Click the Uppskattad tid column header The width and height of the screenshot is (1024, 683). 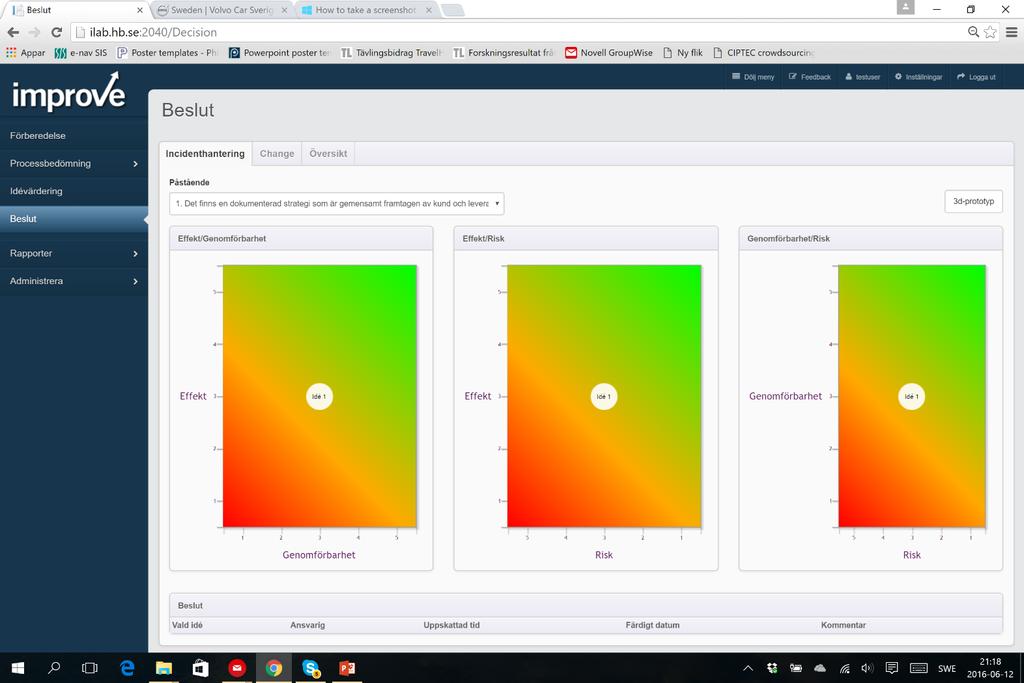[451, 625]
